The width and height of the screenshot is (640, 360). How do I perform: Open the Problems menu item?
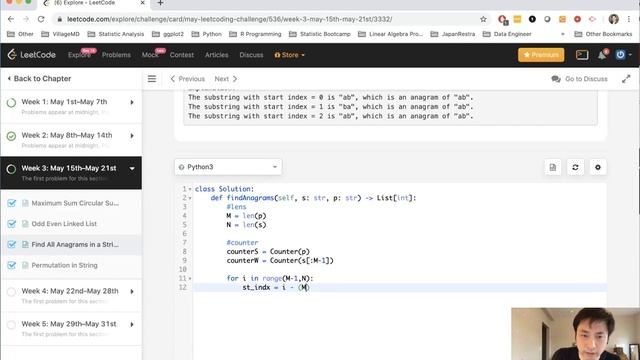click(116, 55)
